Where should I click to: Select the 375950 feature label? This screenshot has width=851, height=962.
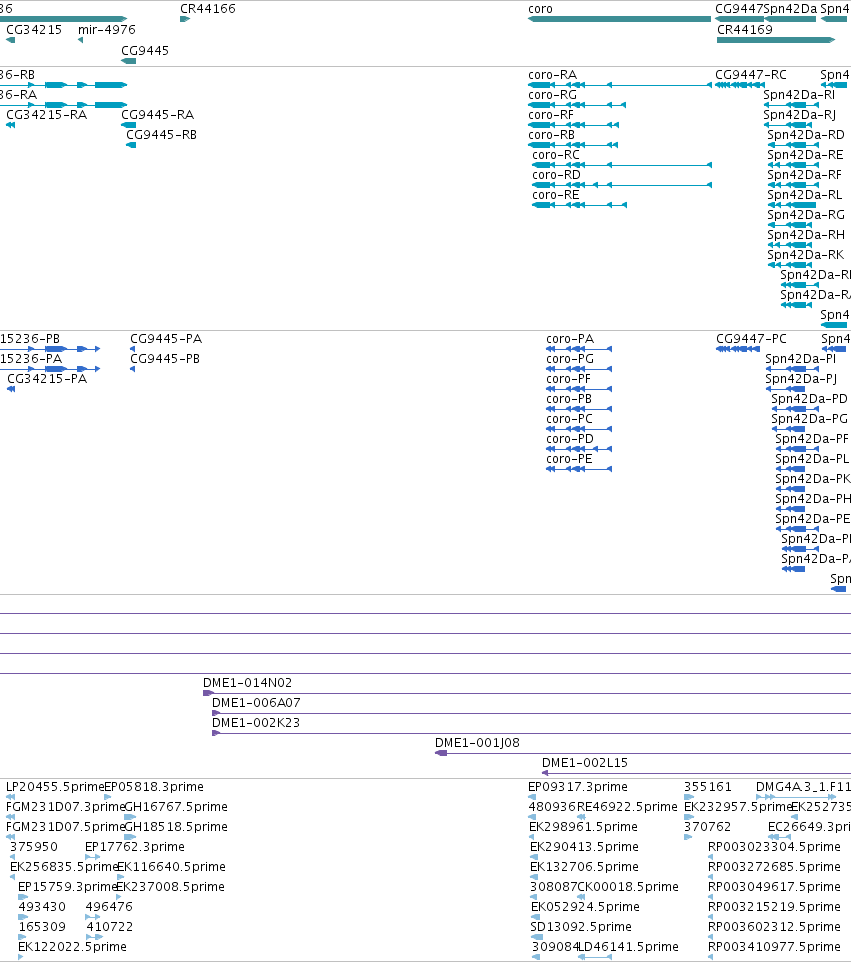coord(34,847)
